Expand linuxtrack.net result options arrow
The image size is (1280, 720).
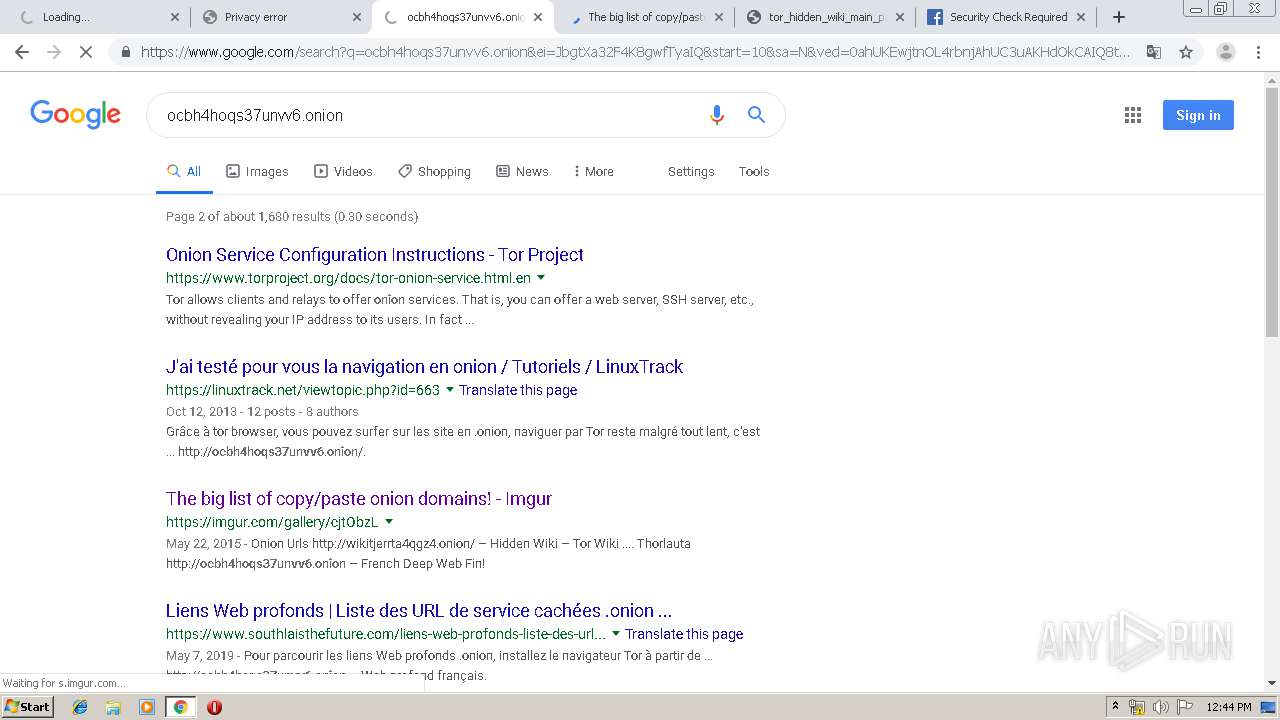[450, 390]
